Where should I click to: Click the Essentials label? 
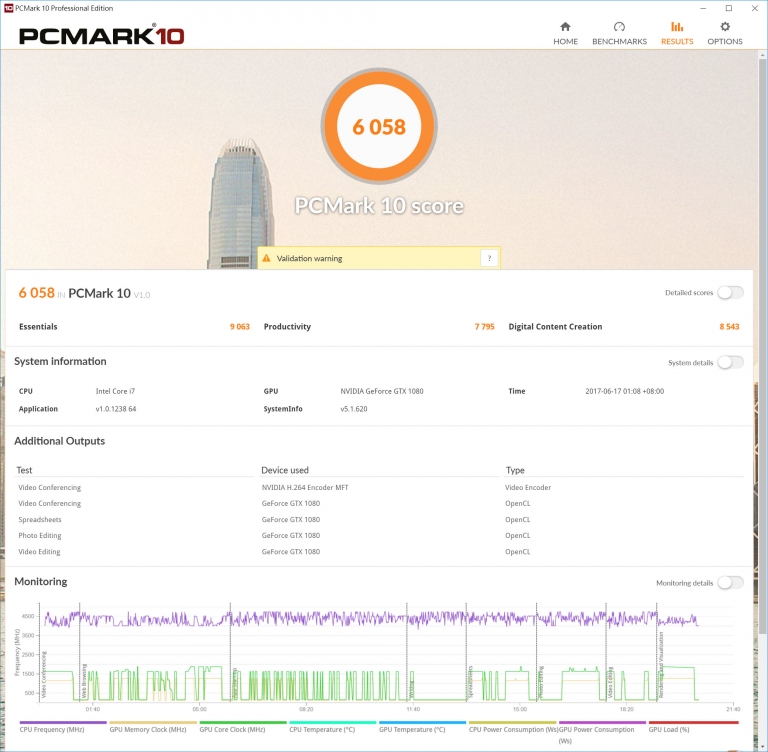(38, 327)
